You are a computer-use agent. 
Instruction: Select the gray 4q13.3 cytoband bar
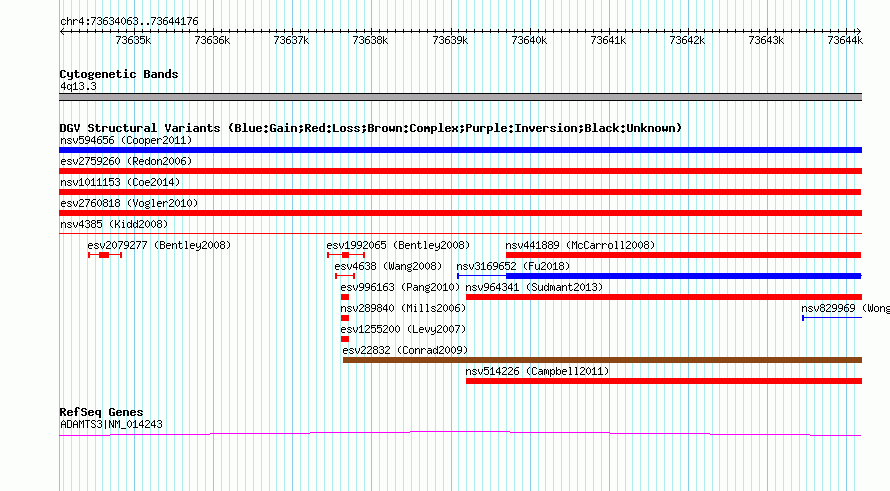click(x=460, y=97)
